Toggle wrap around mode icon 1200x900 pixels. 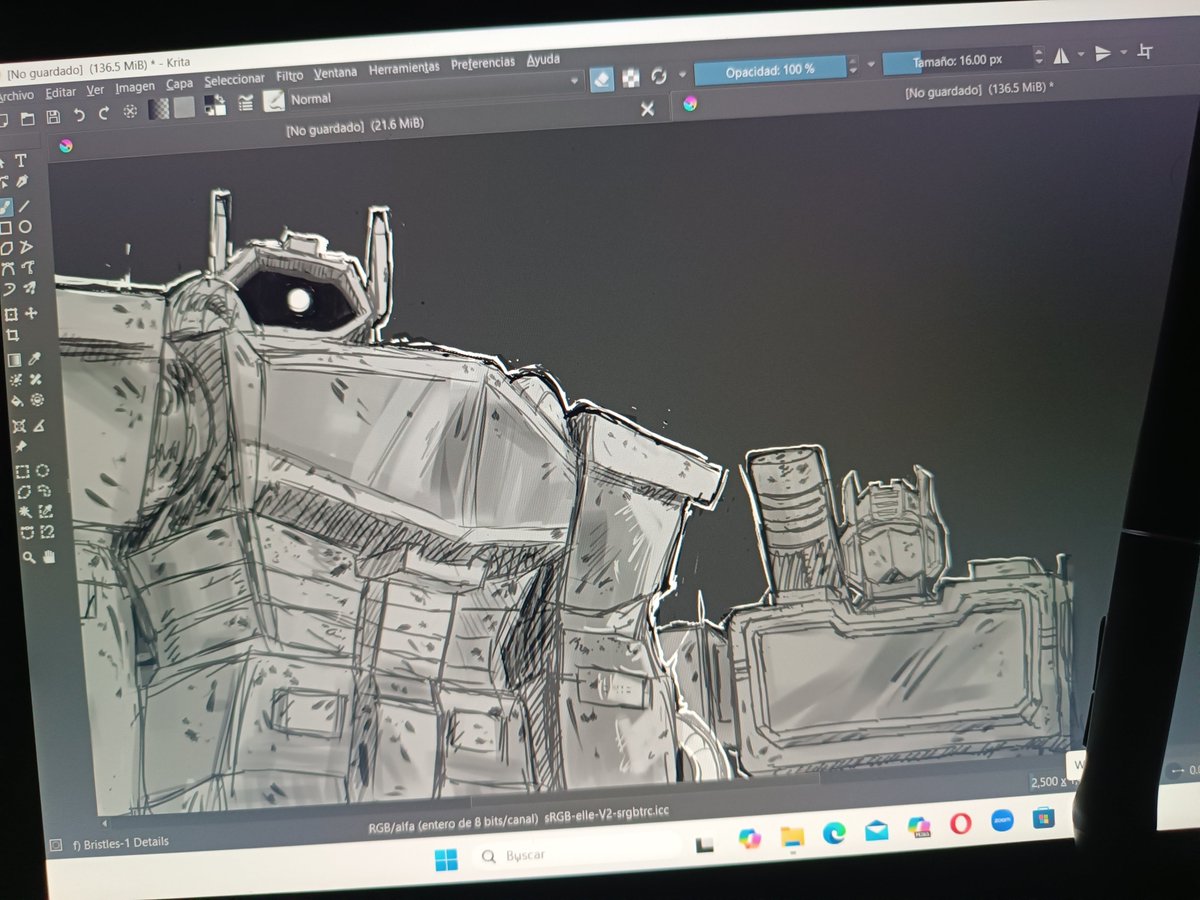tap(1145, 52)
